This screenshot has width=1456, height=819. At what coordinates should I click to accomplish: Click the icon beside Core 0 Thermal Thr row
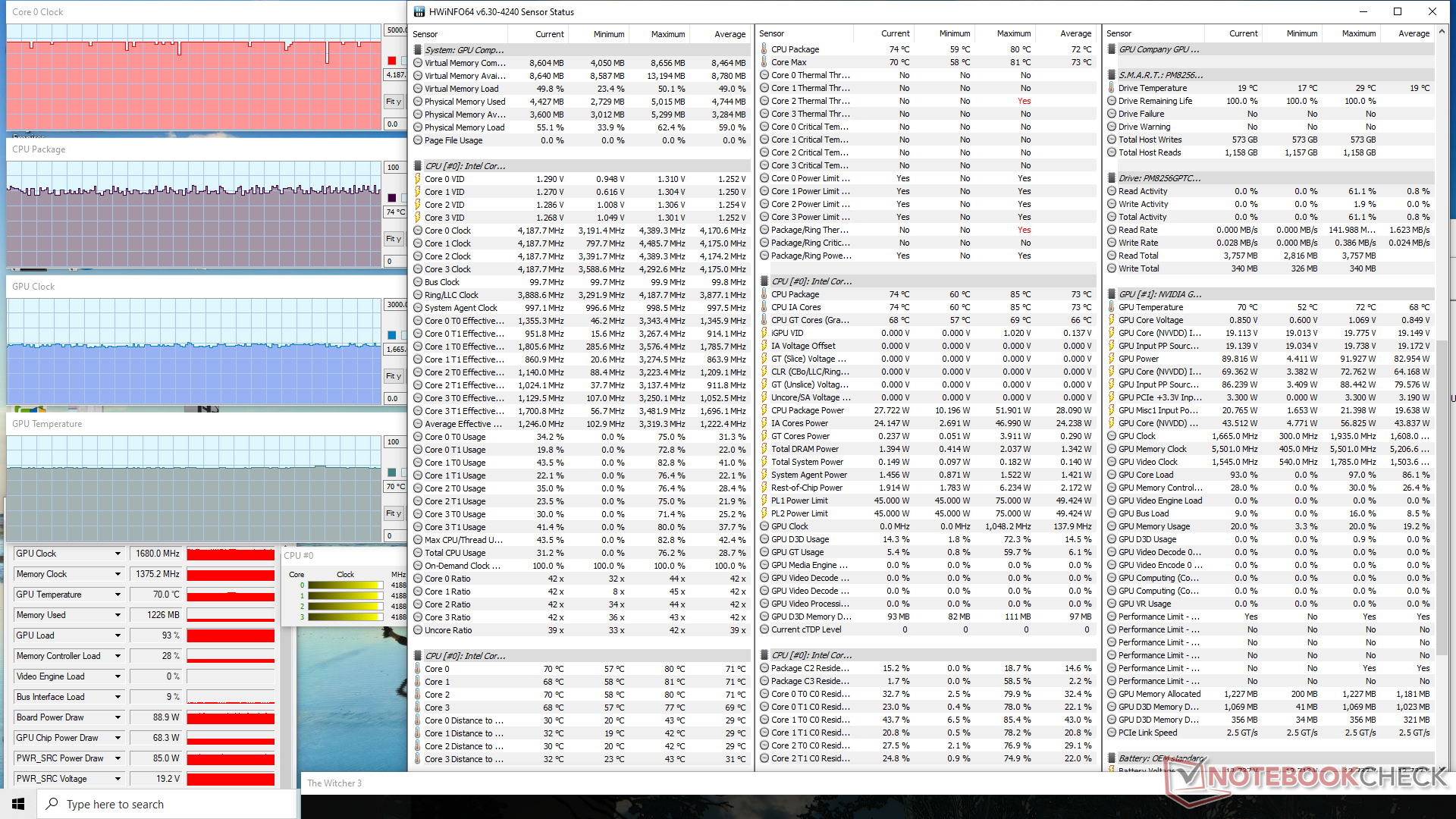click(764, 75)
